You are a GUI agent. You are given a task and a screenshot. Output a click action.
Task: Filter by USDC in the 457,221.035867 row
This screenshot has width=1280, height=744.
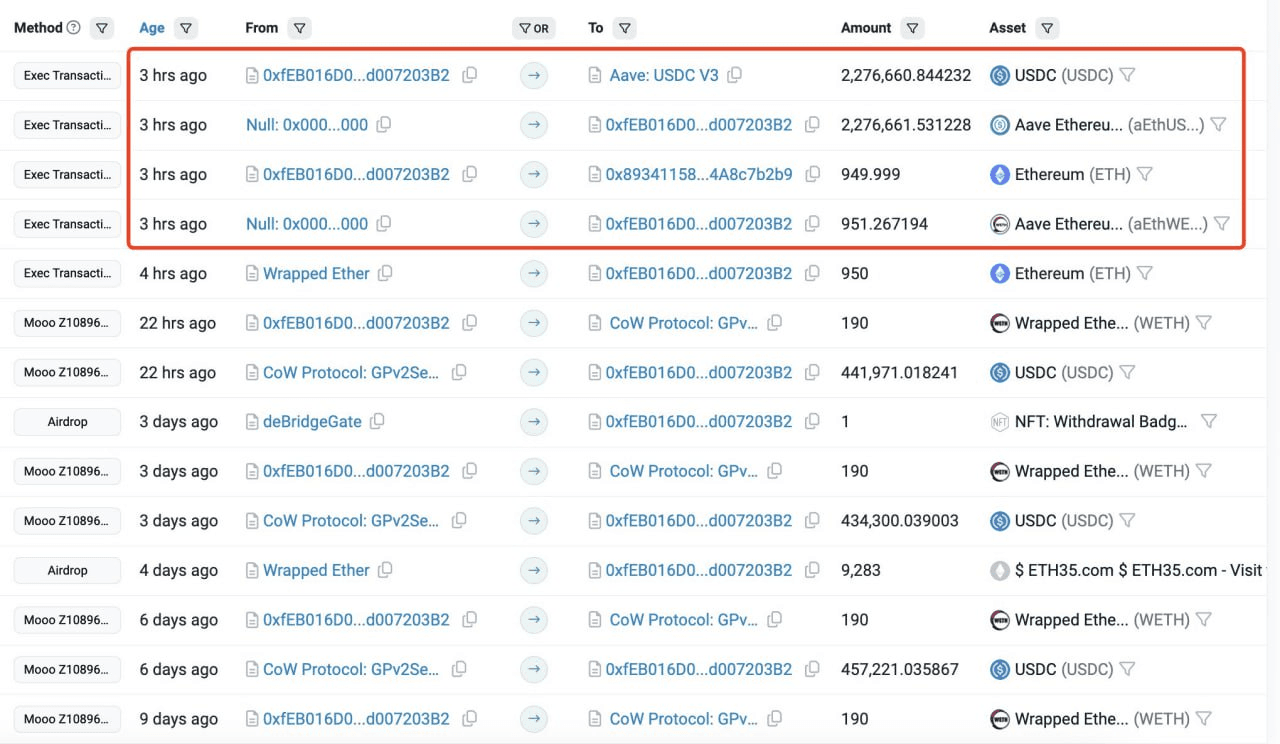pyautogui.click(x=1127, y=669)
